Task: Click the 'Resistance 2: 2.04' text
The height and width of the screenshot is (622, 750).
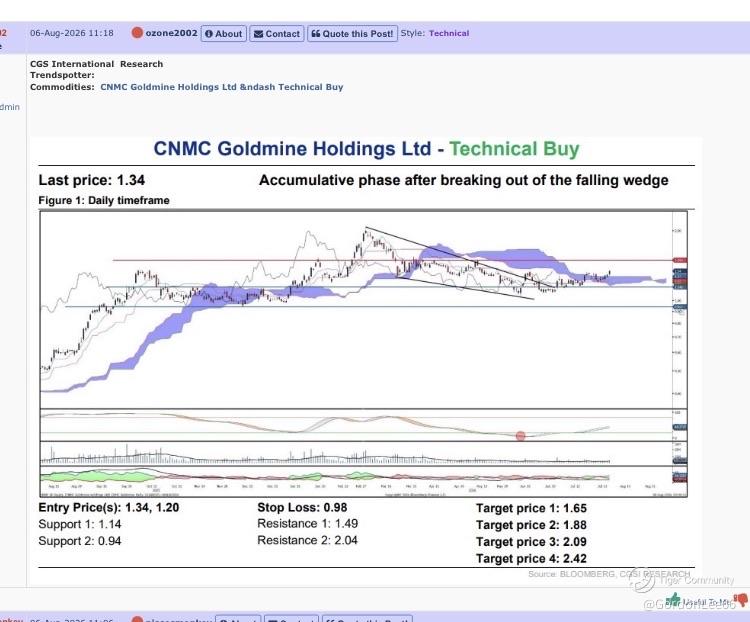Action: point(308,540)
